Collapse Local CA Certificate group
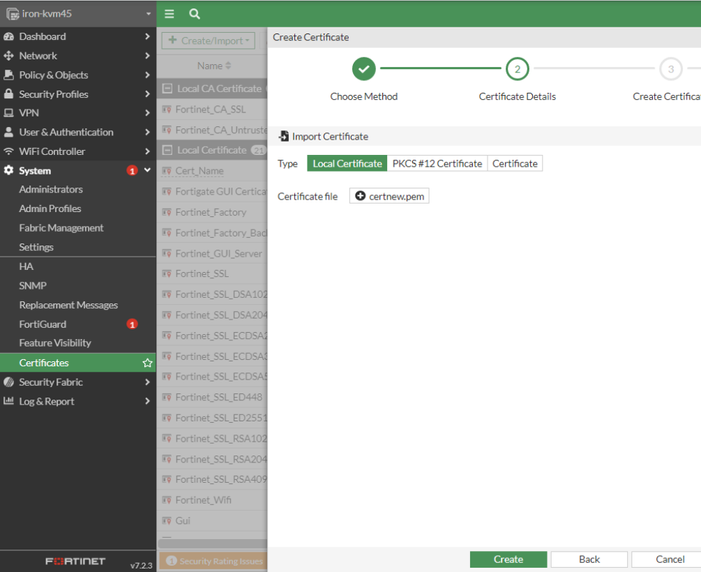The height and width of the screenshot is (572, 701). click(167, 89)
